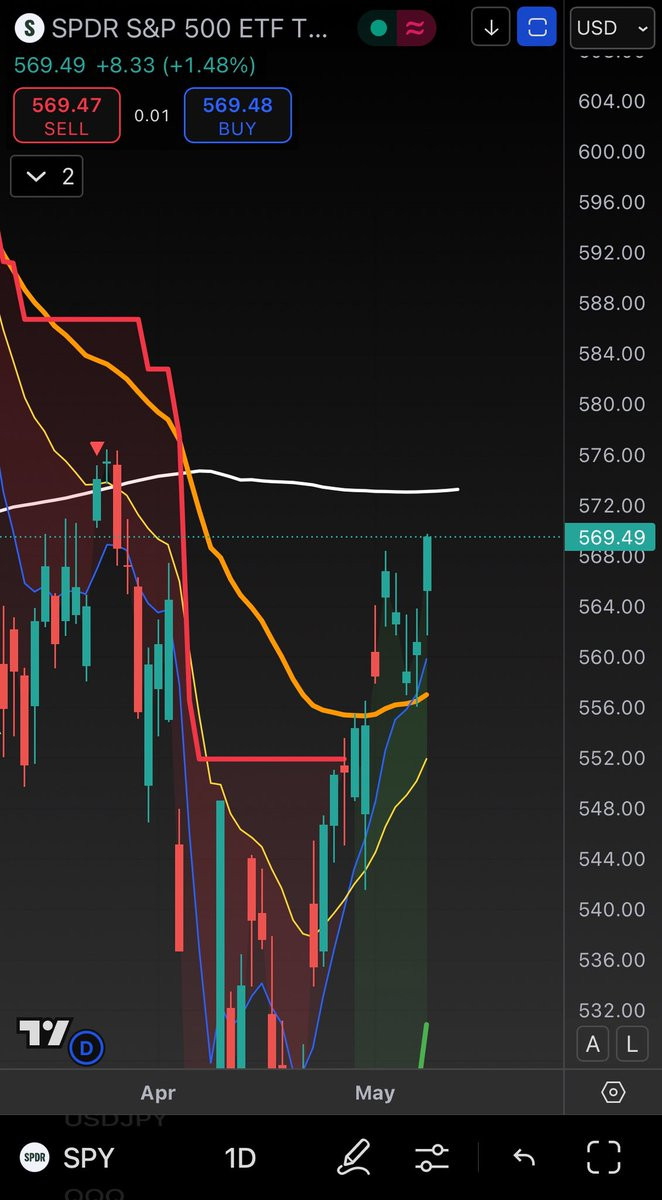Click the down arrow download icon
The image size is (662, 1200).
pyautogui.click(x=491, y=28)
